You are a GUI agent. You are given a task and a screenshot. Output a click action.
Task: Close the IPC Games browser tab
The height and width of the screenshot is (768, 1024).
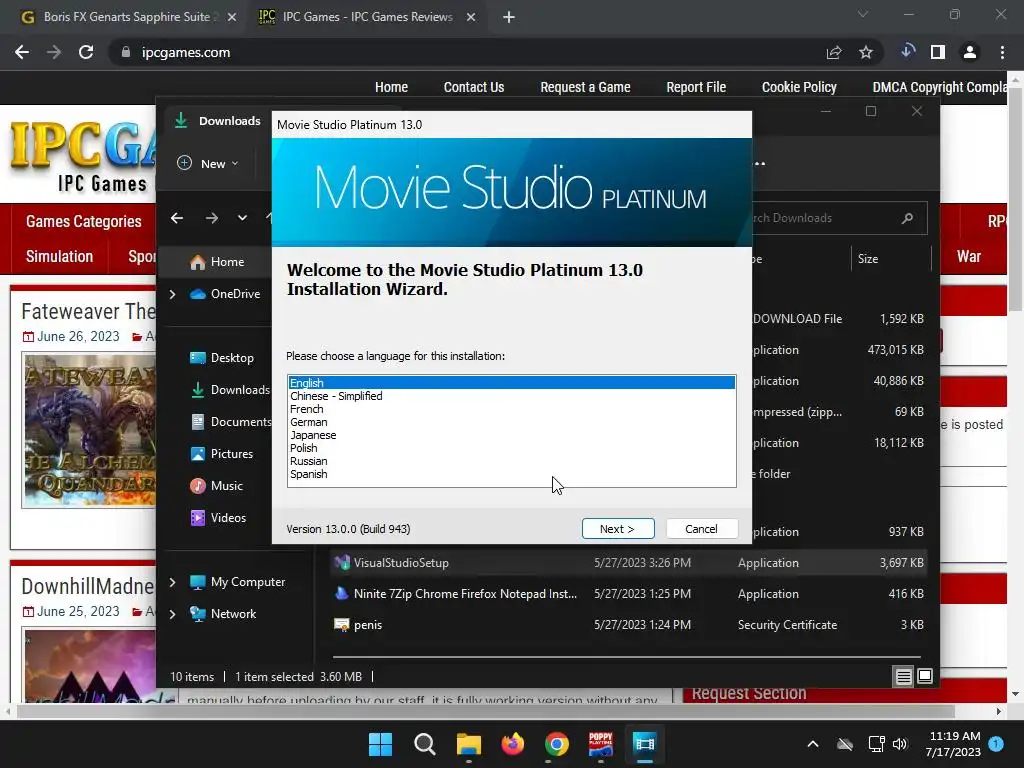click(471, 17)
